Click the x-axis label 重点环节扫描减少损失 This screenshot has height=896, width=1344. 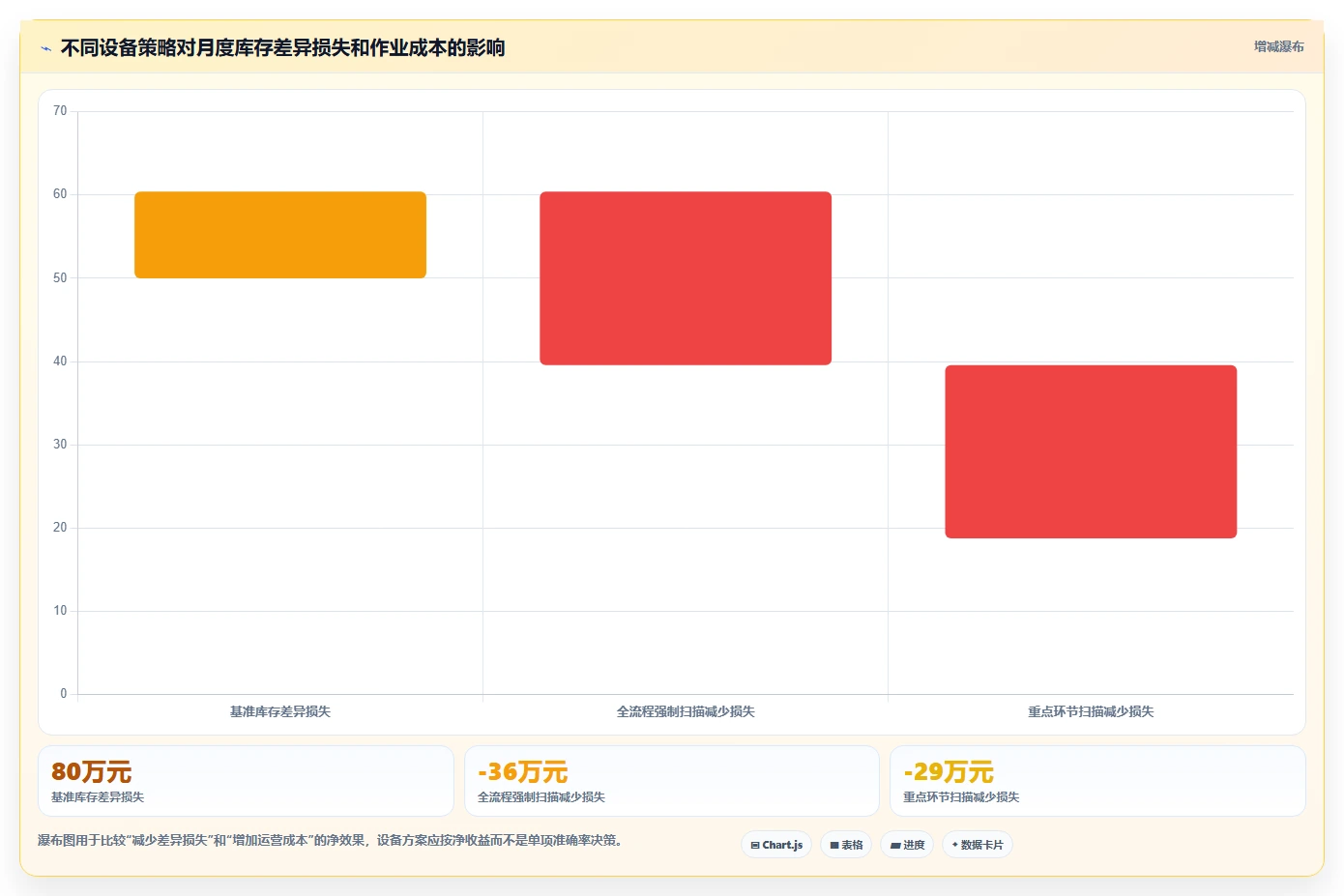coord(1091,711)
